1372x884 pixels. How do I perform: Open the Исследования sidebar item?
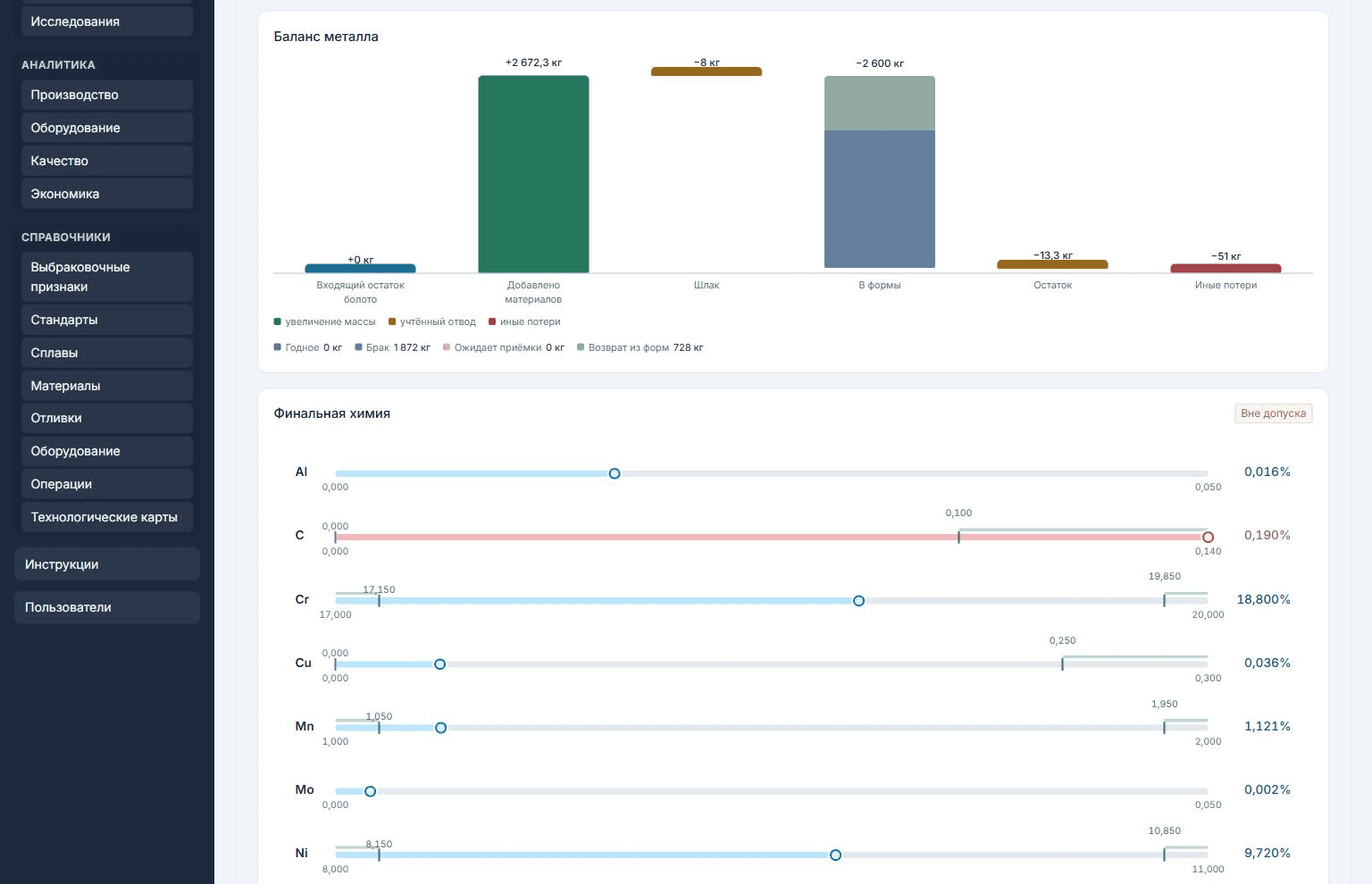[x=107, y=21]
